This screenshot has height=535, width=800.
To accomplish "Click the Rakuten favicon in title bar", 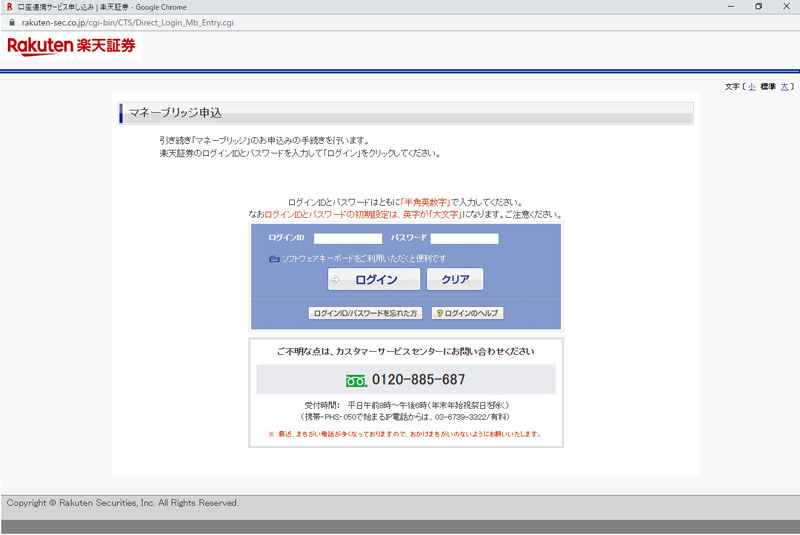I will click(9, 6).
